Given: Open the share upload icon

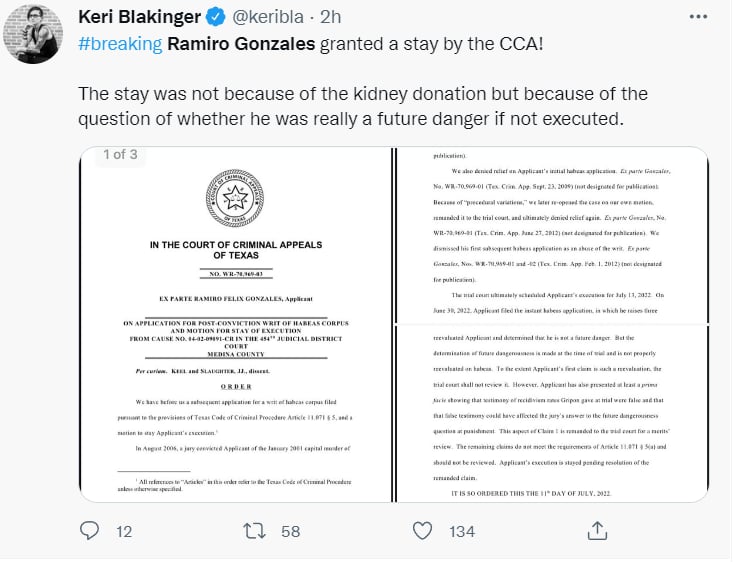Looking at the screenshot, I should pyautogui.click(x=597, y=531).
